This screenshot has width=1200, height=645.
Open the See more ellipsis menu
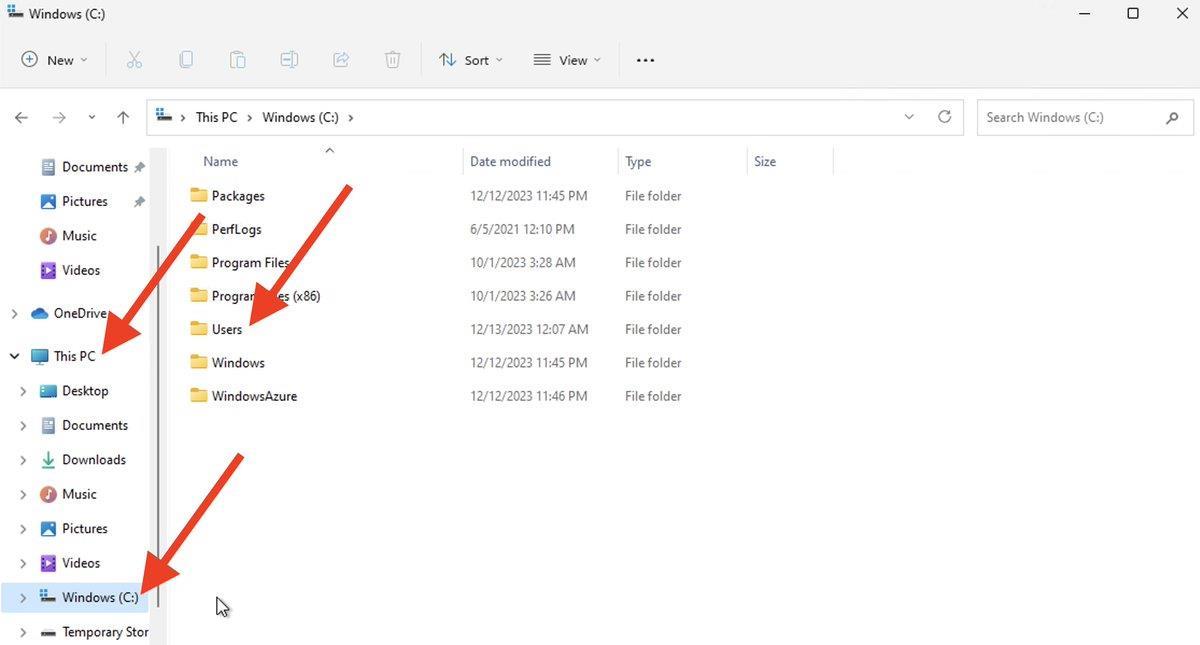pyautogui.click(x=645, y=60)
